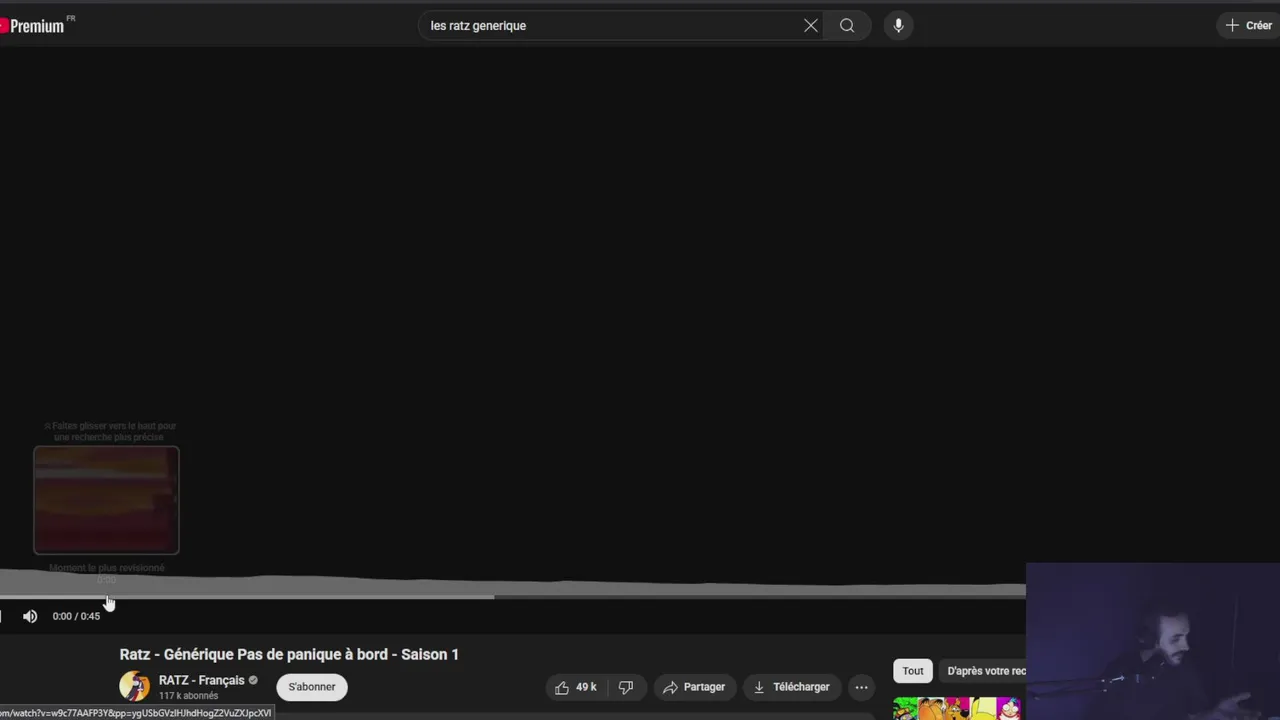Seek along the video progress bar
Screen dimensions: 1280x720
512,597
